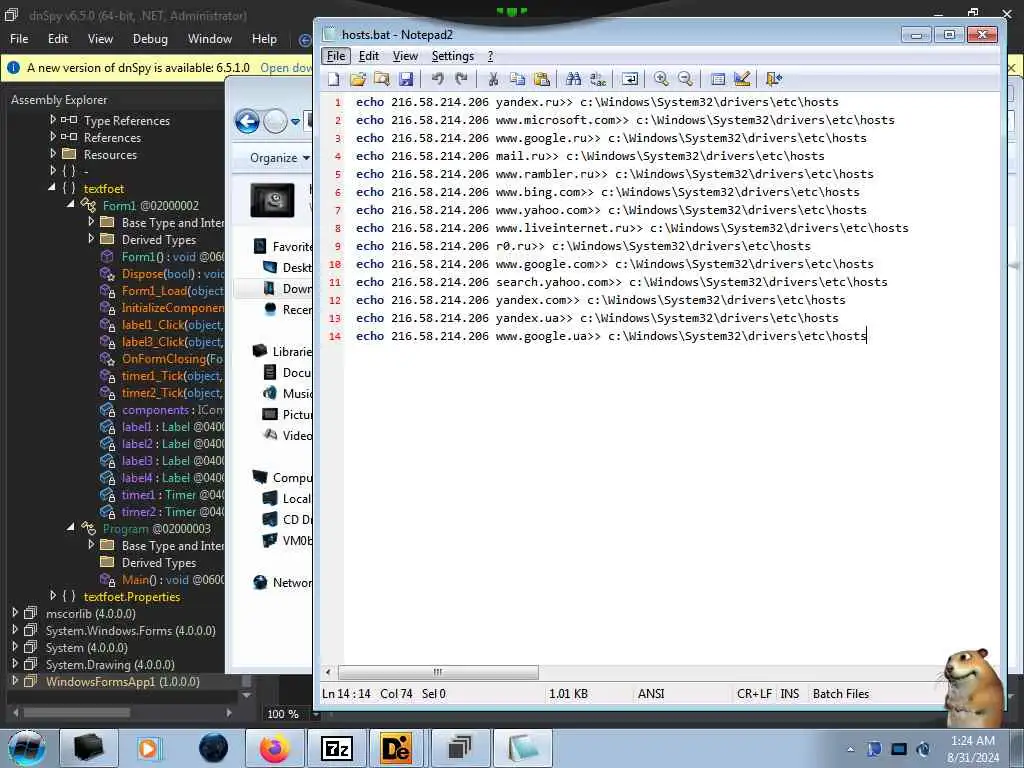Click the Cut scissors icon in Notepad2
Image resolution: width=1024 pixels, height=768 pixels.
(x=493, y=79)
